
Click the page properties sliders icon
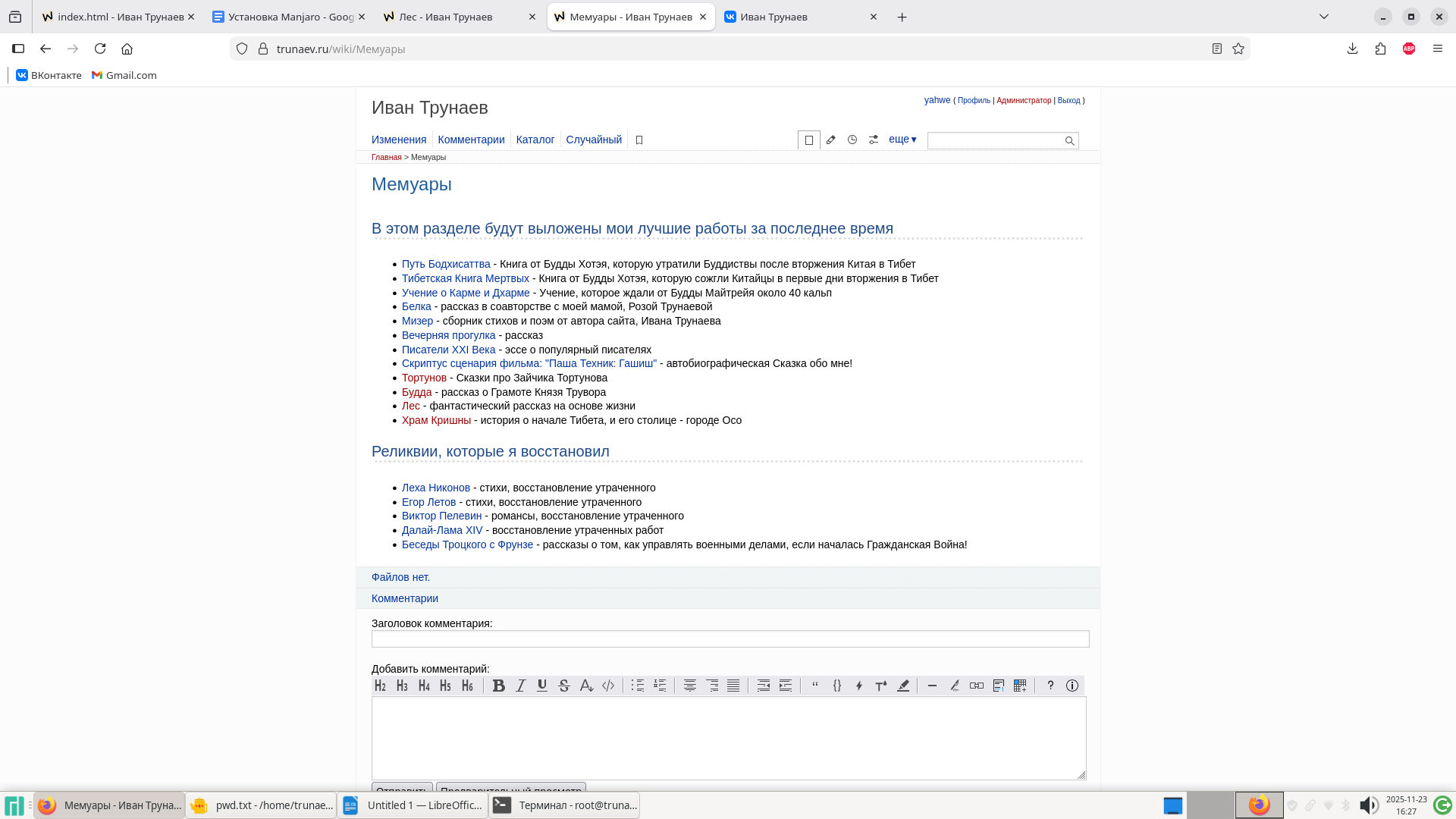click(874, 140)
